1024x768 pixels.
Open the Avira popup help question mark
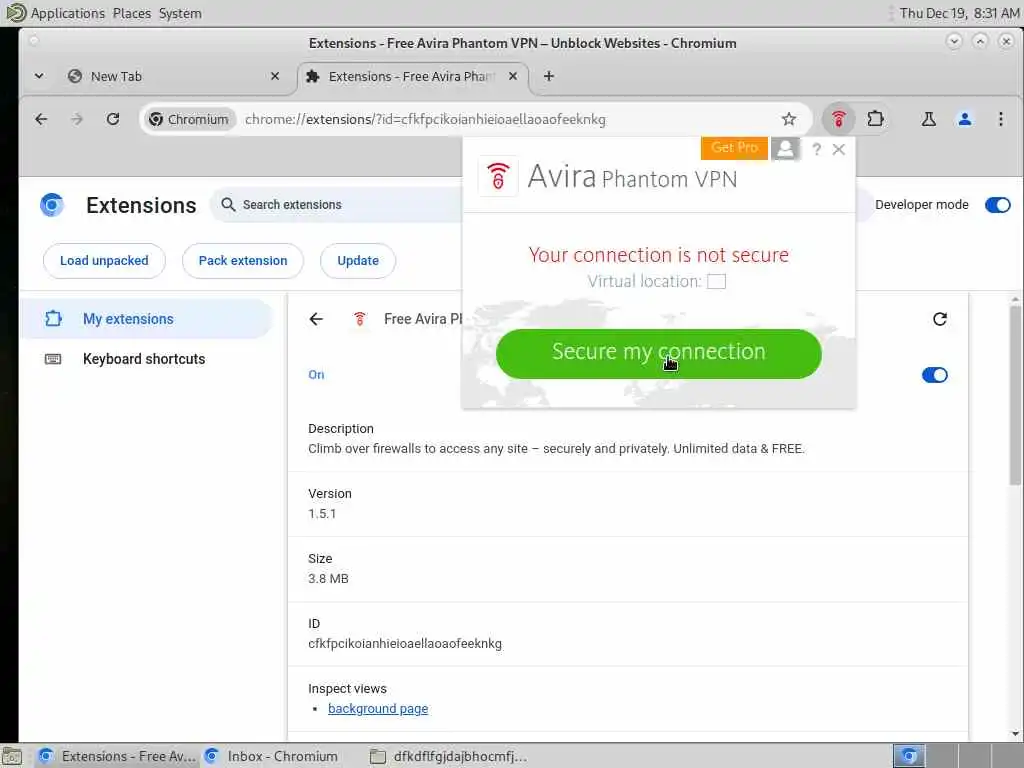coord(816,150)
